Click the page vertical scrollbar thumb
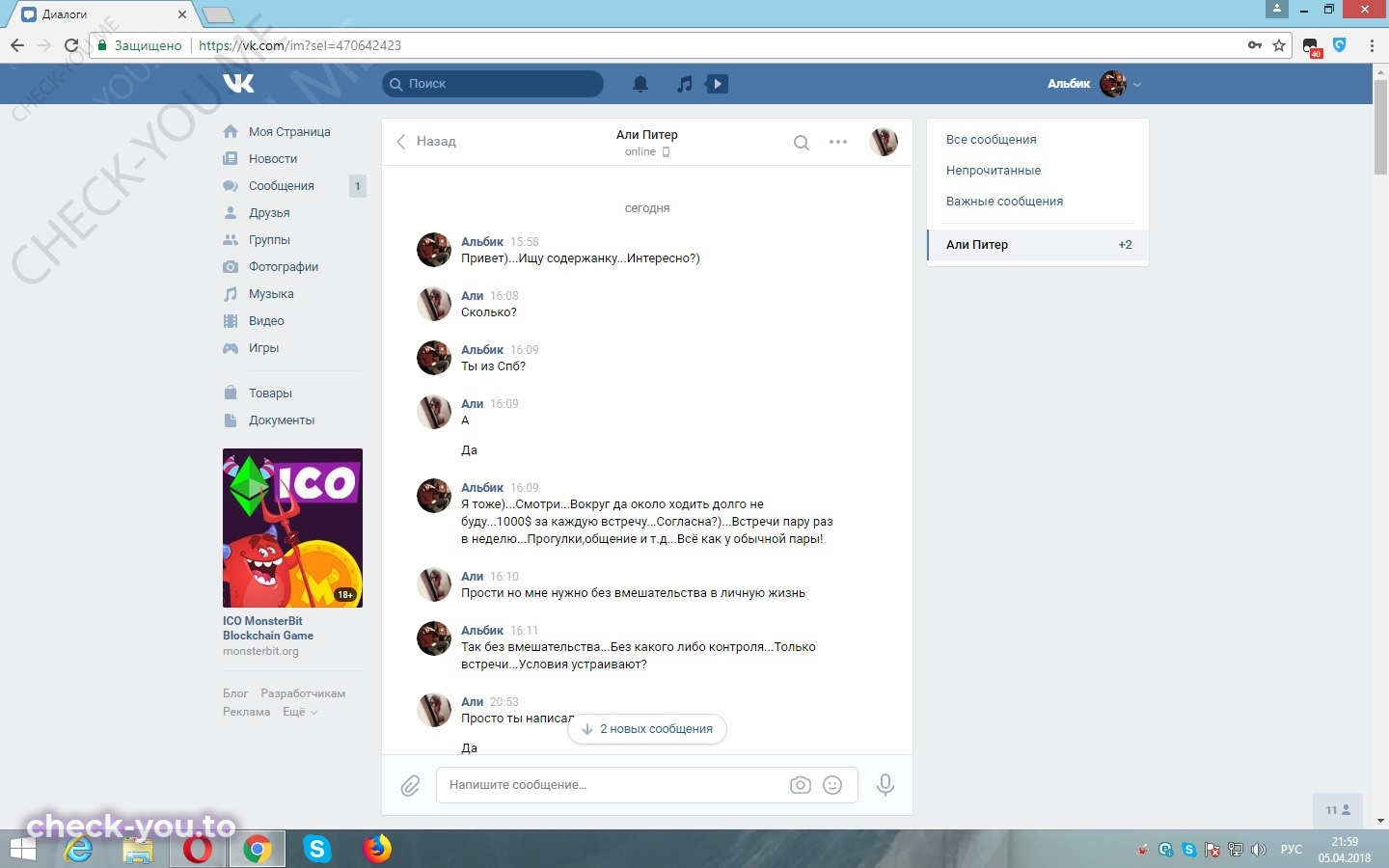 pos(1380,128)
